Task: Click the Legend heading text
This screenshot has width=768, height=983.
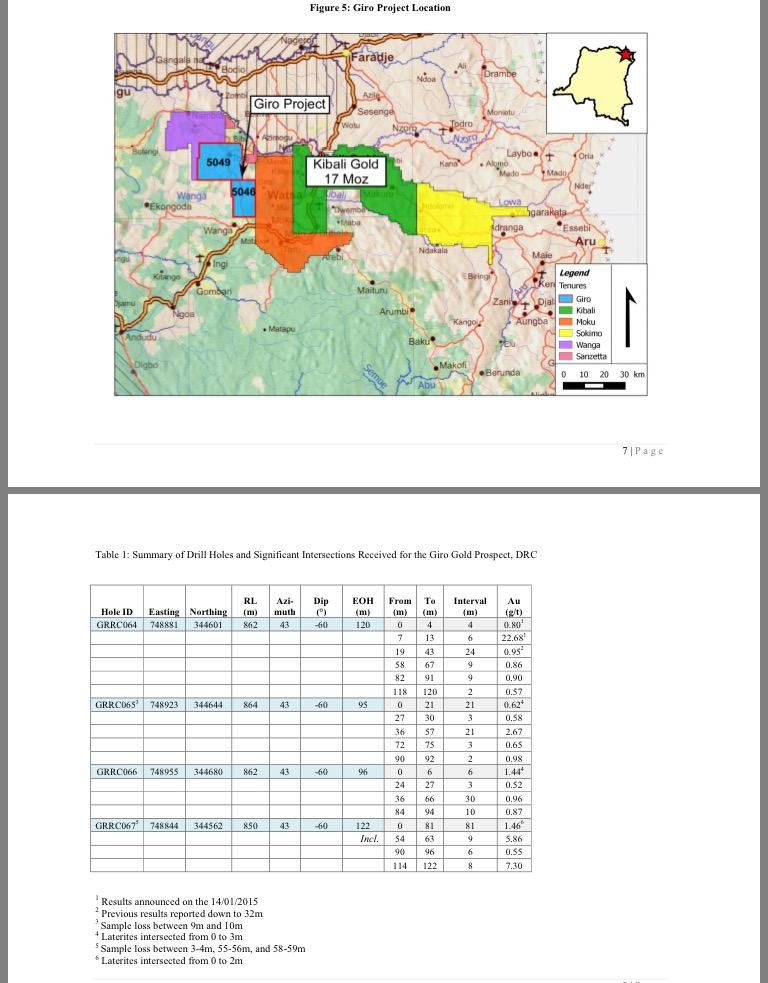Action: click(x=574, y=273)
